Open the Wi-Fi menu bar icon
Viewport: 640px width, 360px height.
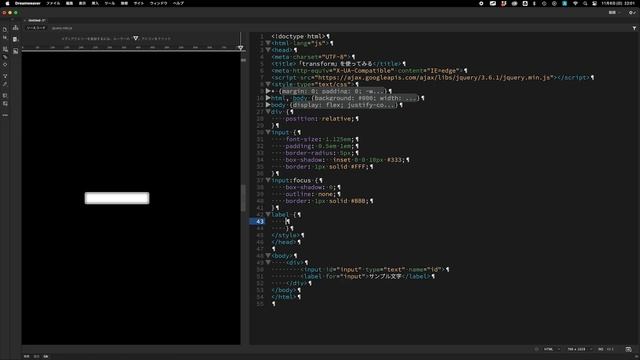575,3
